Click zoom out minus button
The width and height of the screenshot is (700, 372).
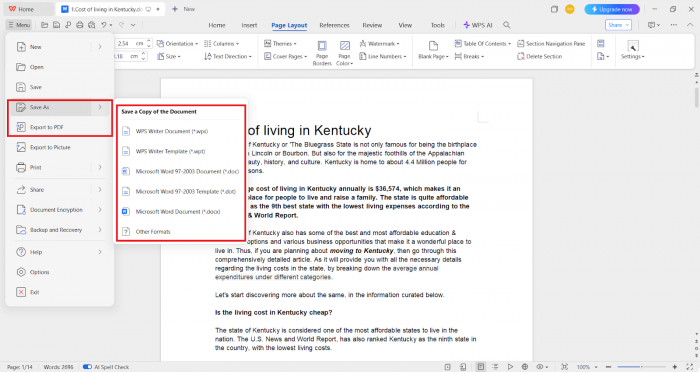608,367
